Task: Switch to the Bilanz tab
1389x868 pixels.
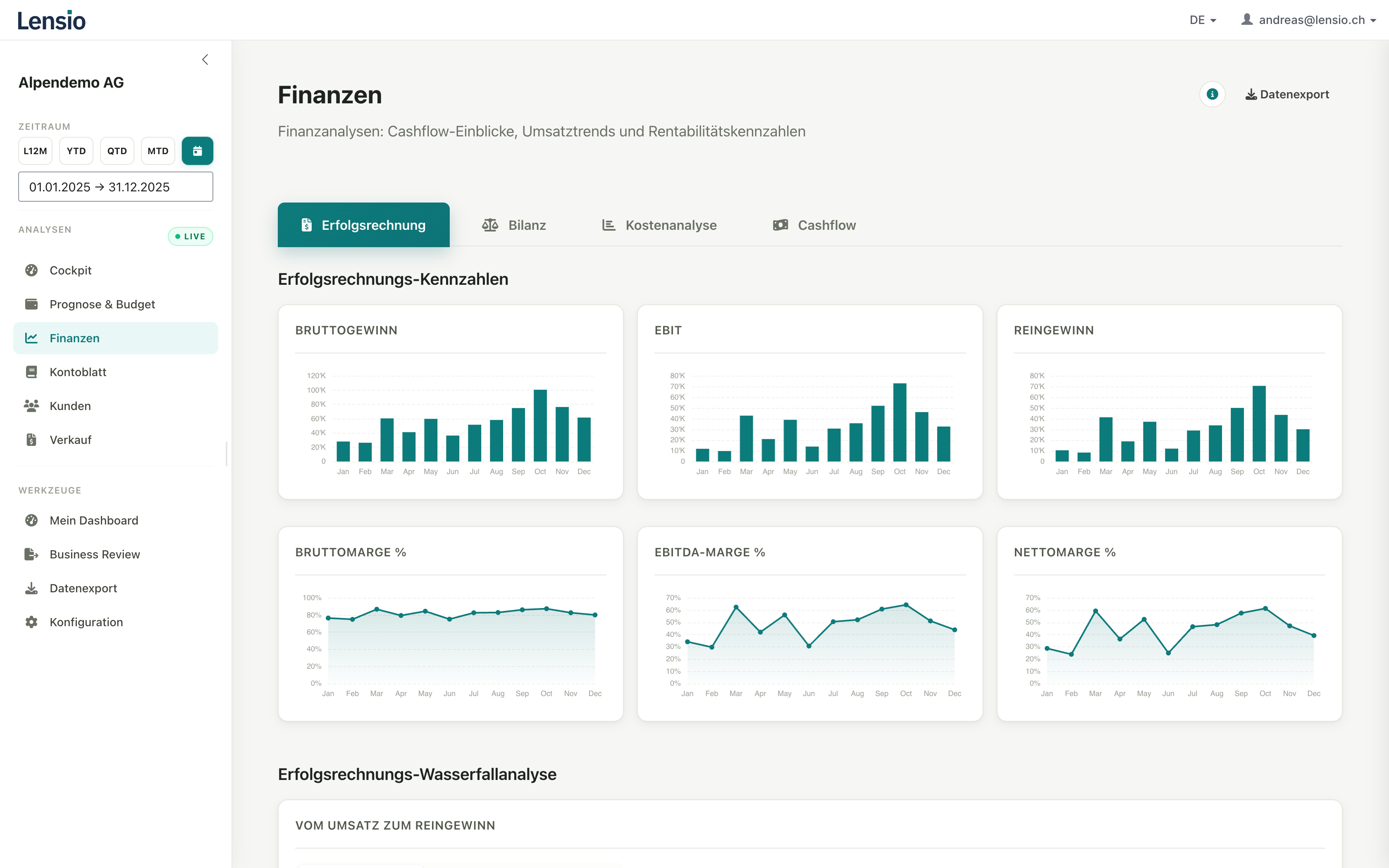Action: click(514, 224)
